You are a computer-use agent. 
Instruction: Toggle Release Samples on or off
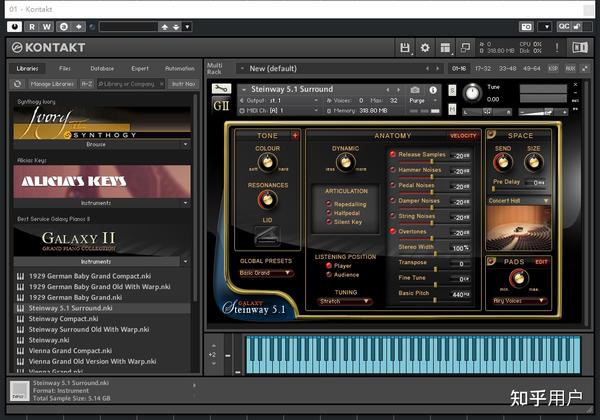point(393,155)
